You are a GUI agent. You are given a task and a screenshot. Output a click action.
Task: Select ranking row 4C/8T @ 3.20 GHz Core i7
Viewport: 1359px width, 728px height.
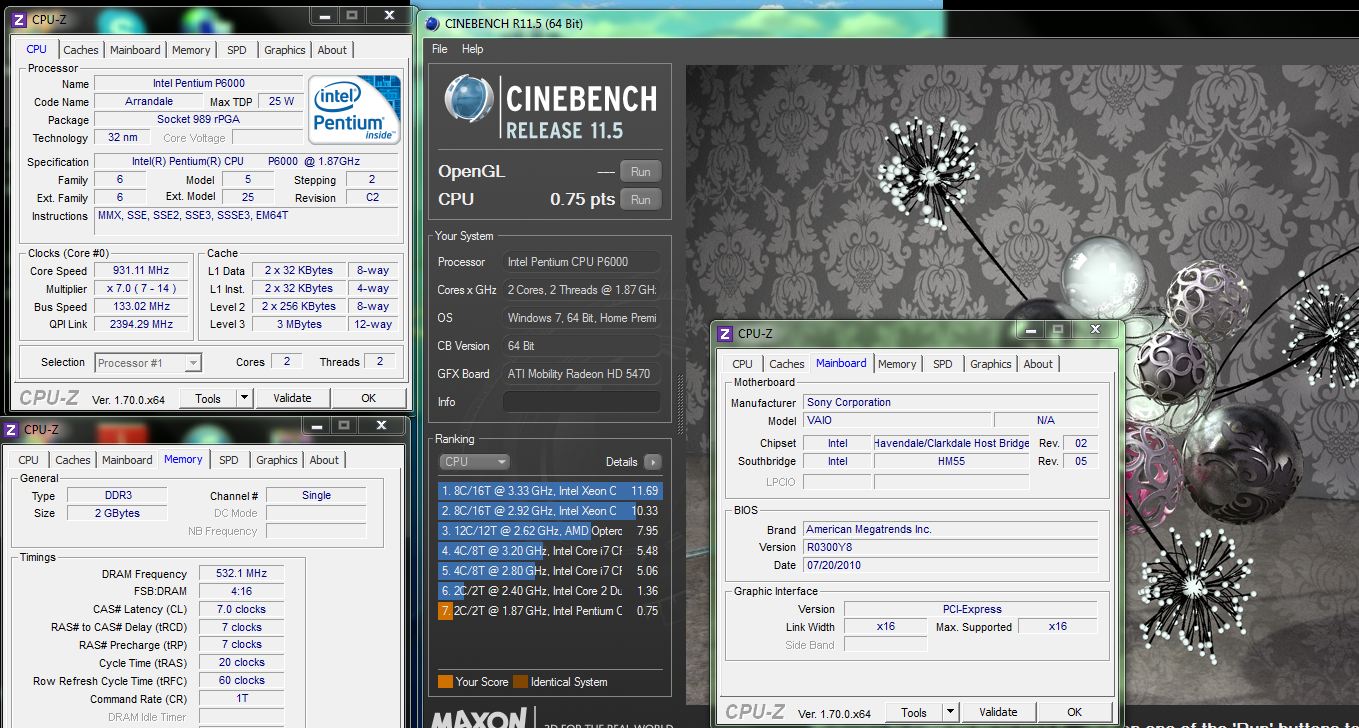tap(550, 551)
